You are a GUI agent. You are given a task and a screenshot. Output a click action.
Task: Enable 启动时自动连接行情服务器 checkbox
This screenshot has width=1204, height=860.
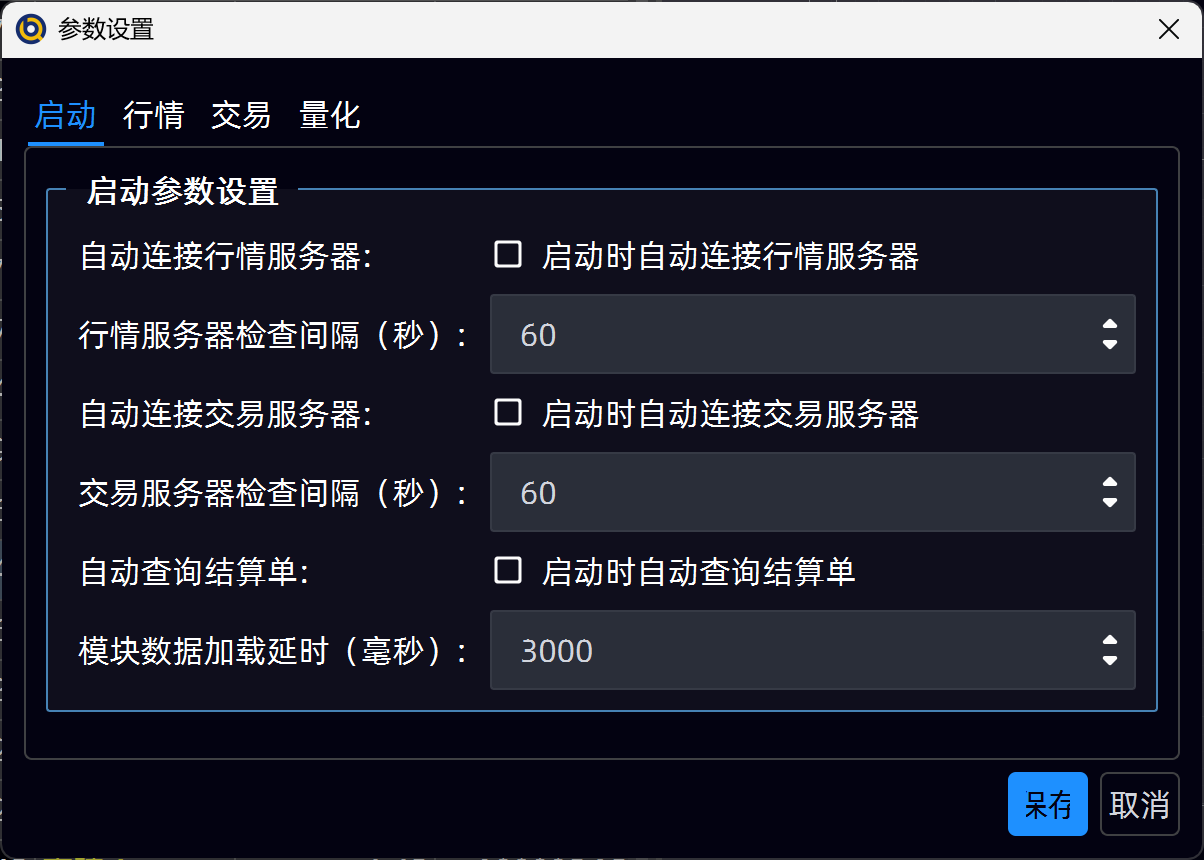click(x=508, y=255)
